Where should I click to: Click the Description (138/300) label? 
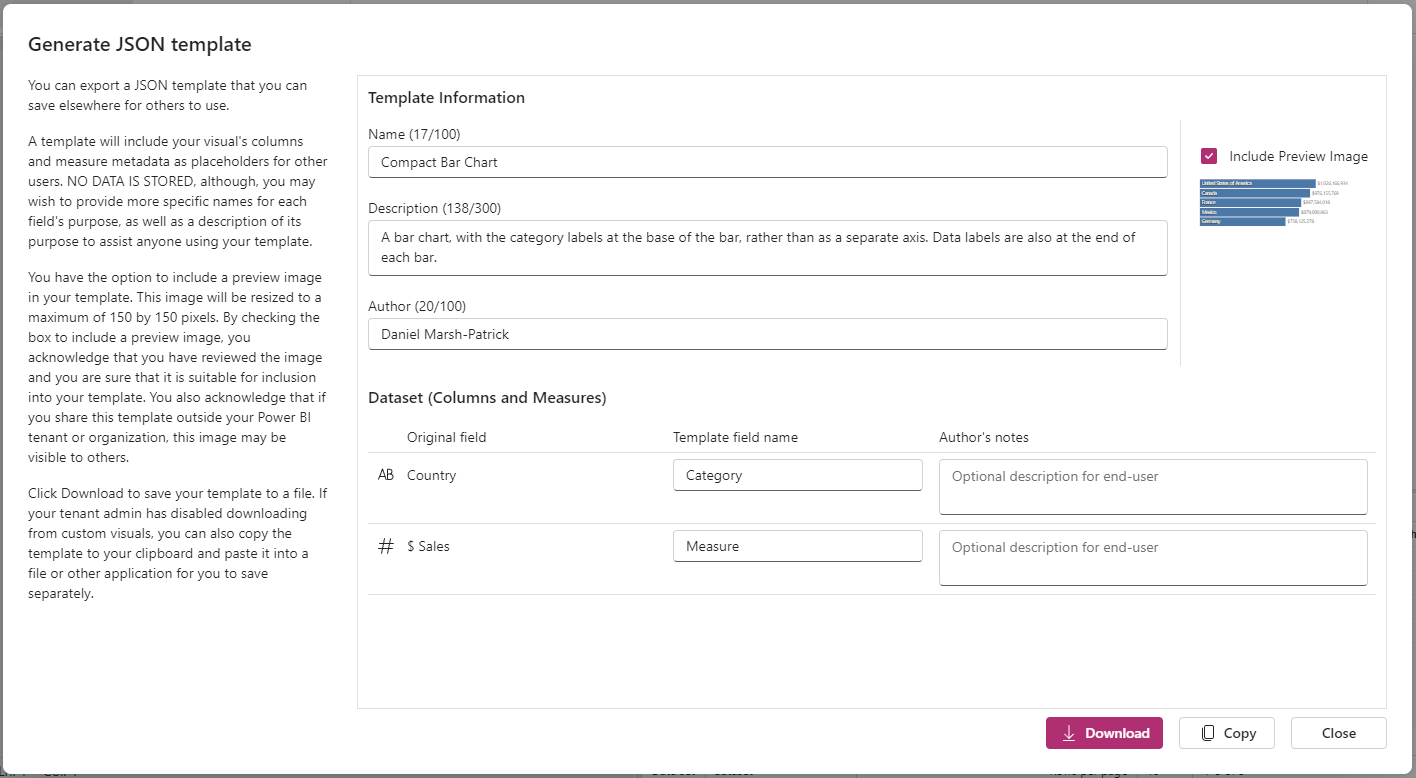(x=434, y=208)
